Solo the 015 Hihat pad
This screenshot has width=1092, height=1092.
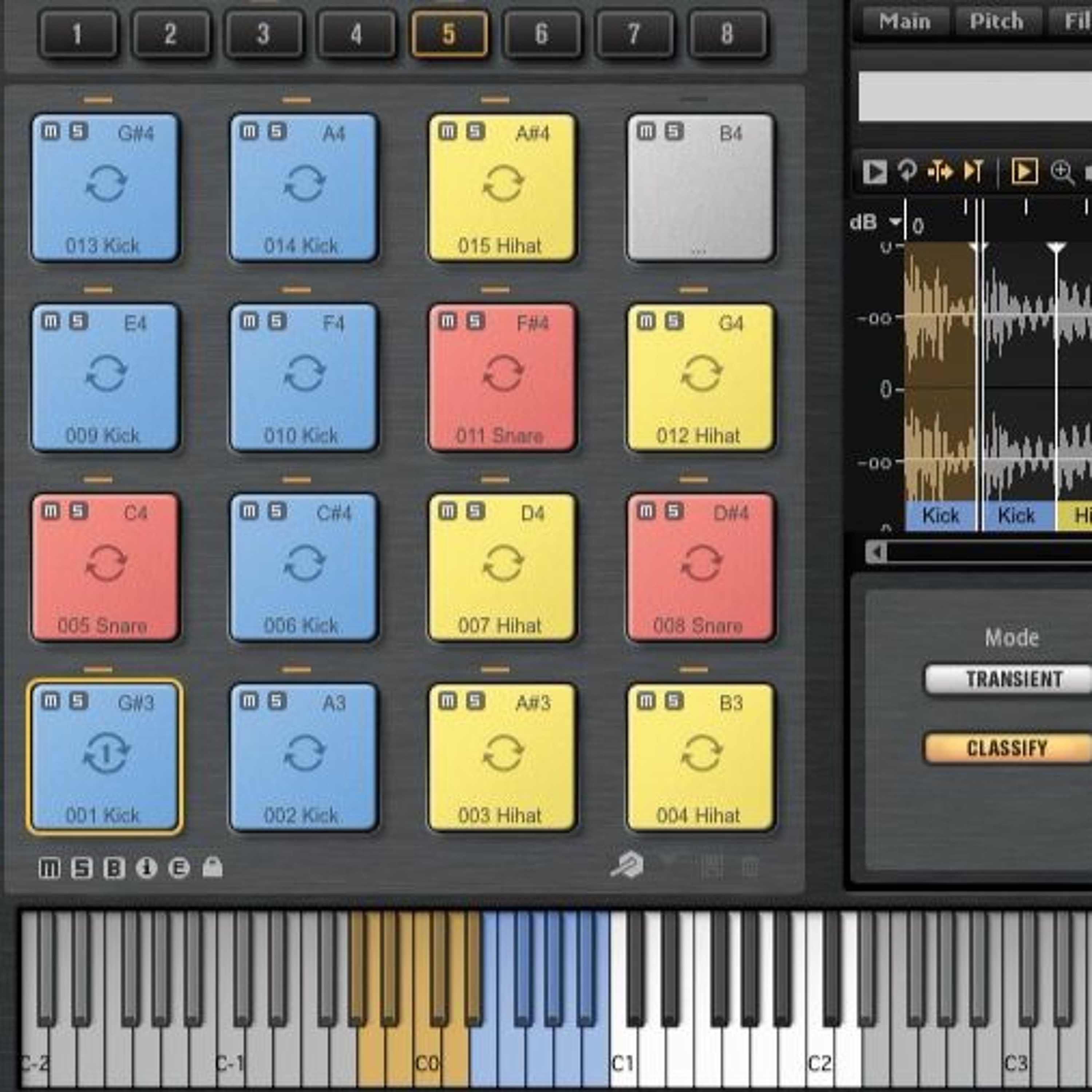pyautogui.click(x=476, y=131)
